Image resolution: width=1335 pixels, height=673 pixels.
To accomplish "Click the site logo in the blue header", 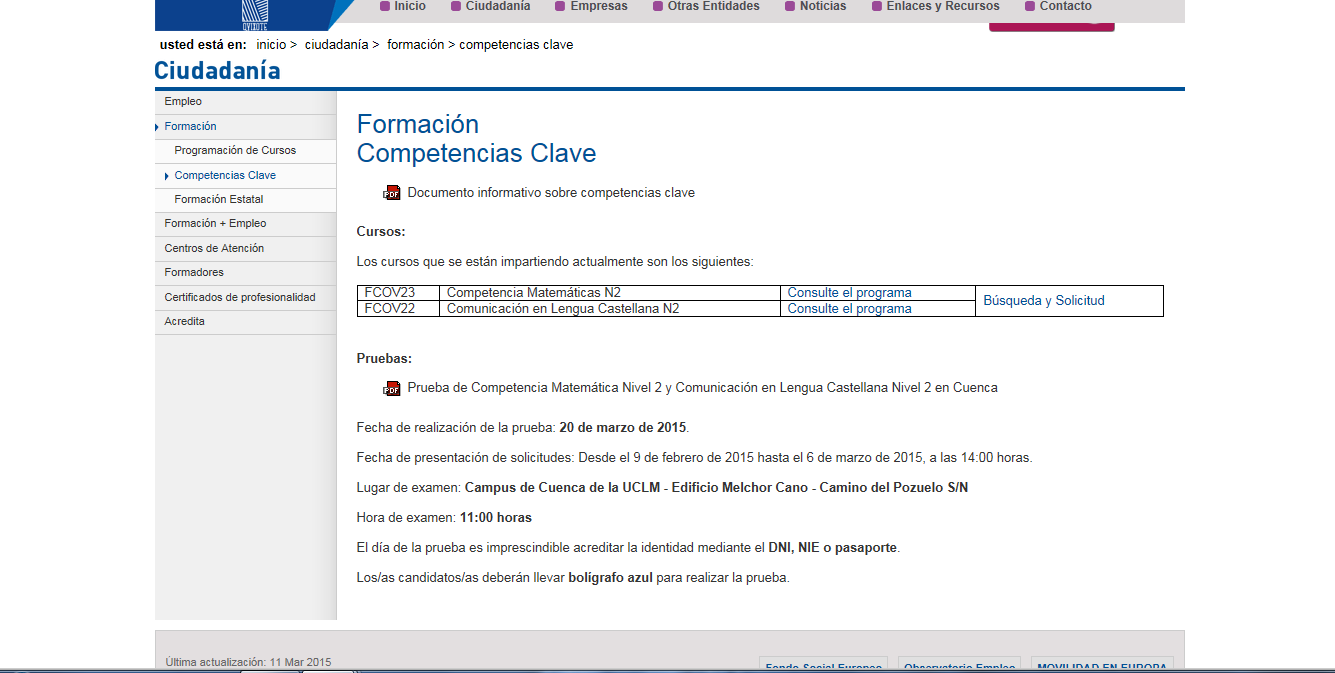I will (x=255, y=13).
